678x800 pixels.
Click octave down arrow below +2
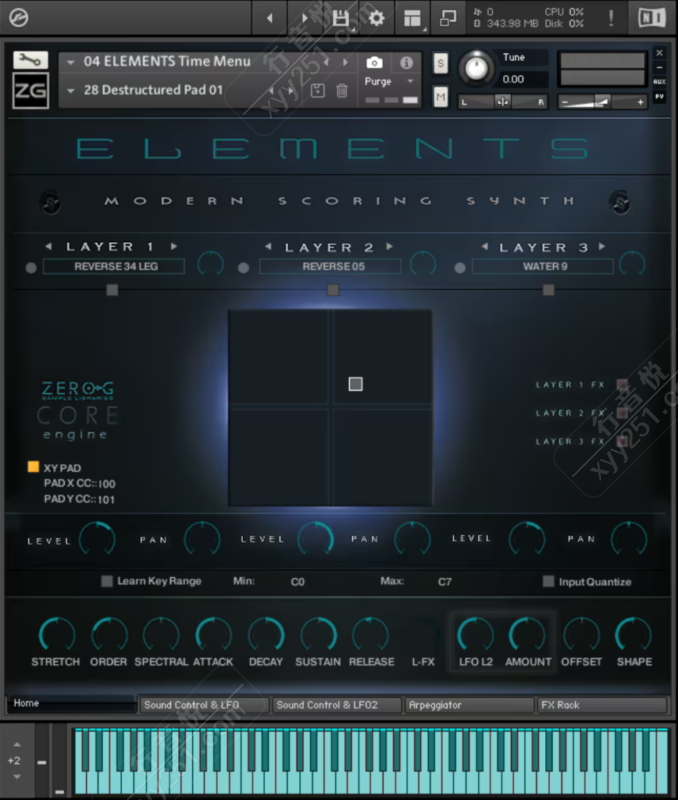click(17, 777)
